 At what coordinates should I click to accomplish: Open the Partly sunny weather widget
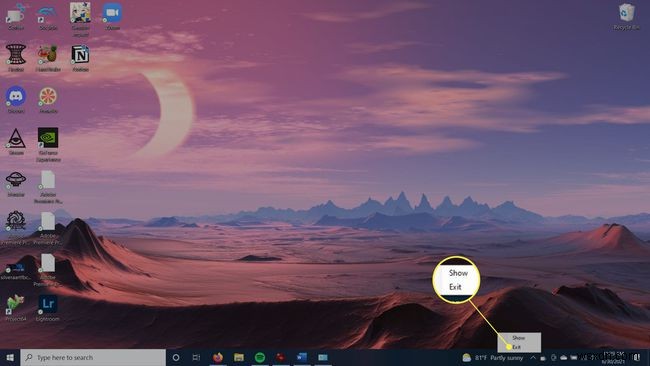pyautogui.click(x=493, y=357)
